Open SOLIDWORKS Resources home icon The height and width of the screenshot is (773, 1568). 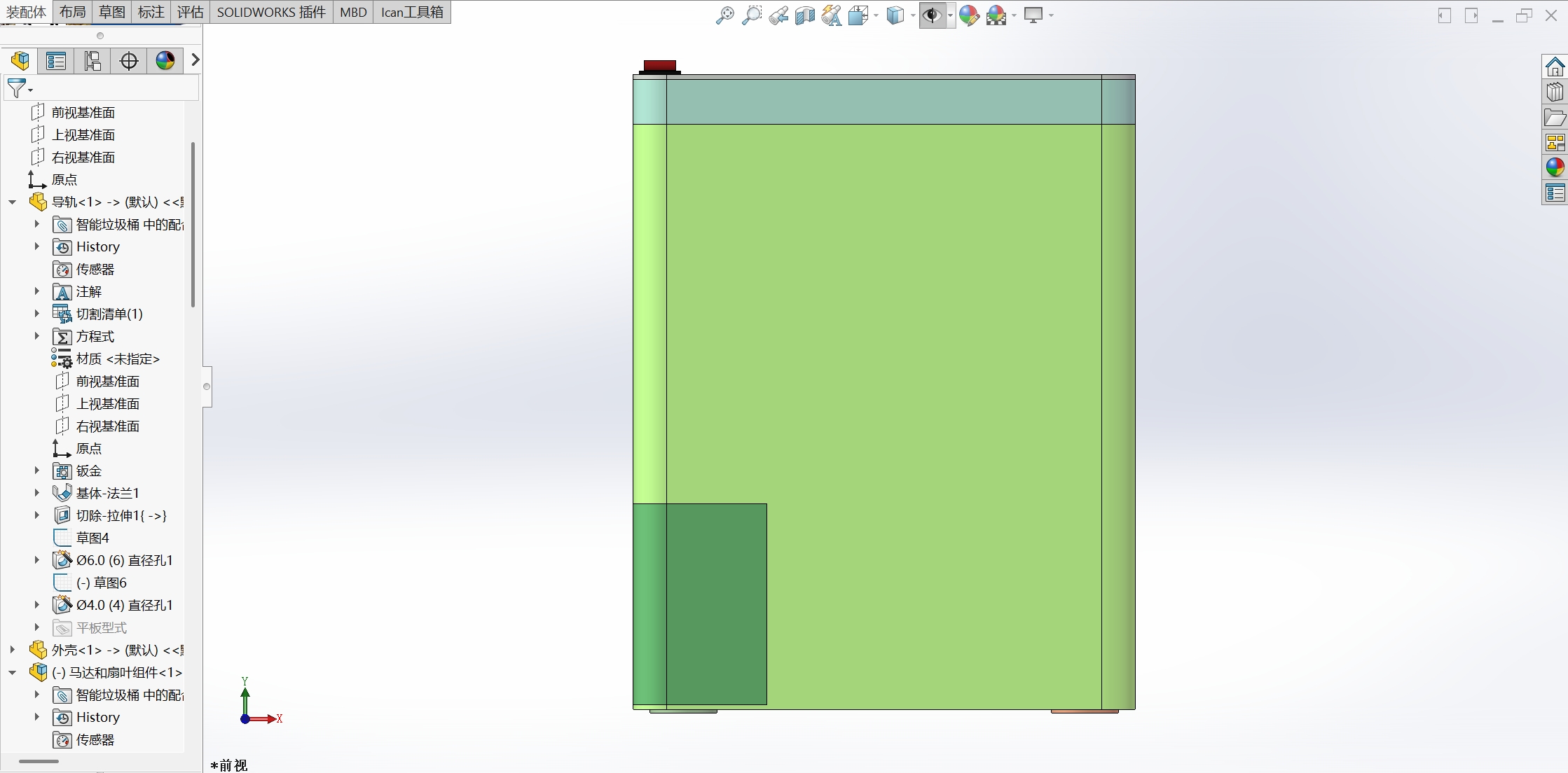click(x=1555, y=67)
